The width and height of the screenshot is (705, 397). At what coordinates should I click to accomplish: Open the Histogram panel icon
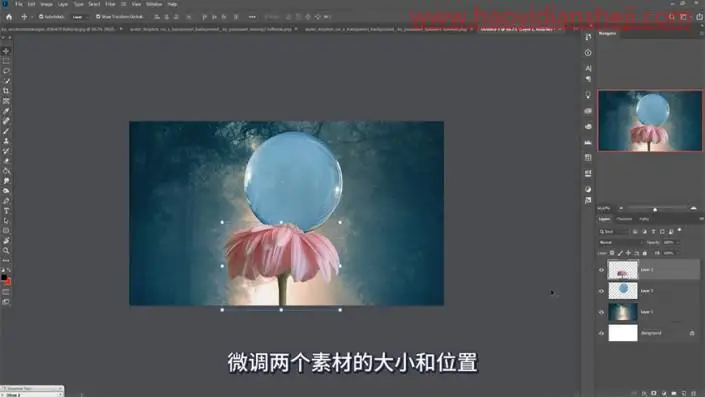point(588,142)
